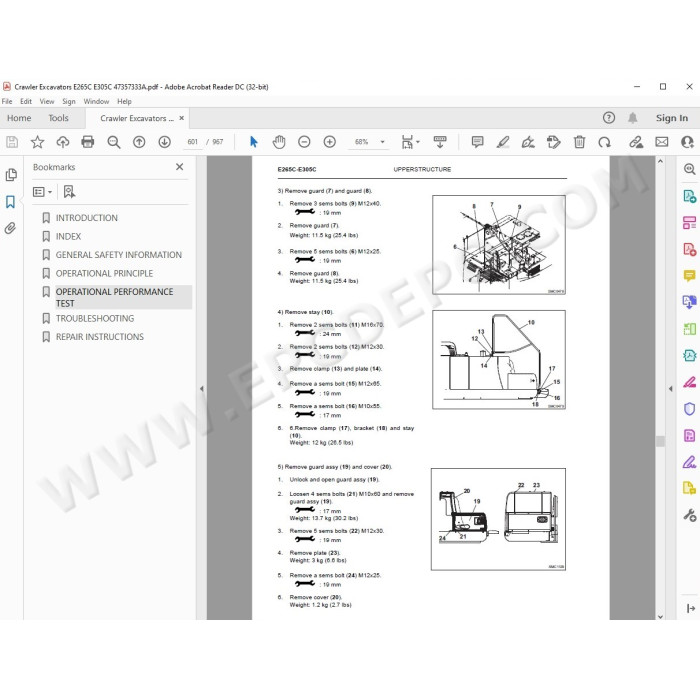Click the delete trash icon
The height and width of the screenshot is (700, 700).
point(579,142)
